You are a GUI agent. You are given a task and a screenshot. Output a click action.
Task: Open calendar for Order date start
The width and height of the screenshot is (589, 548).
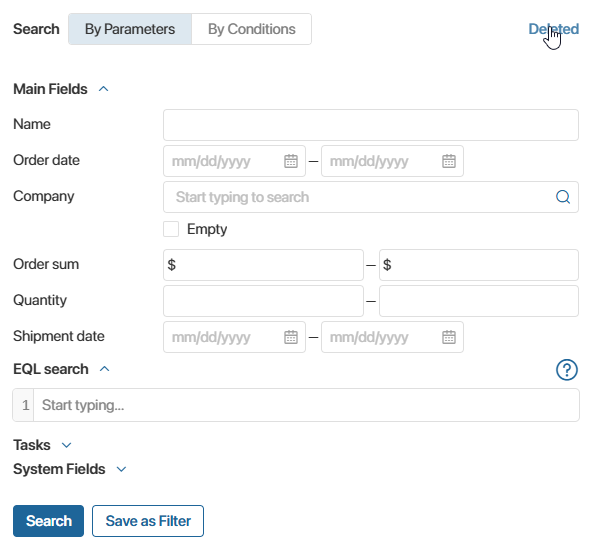point(291,161)
